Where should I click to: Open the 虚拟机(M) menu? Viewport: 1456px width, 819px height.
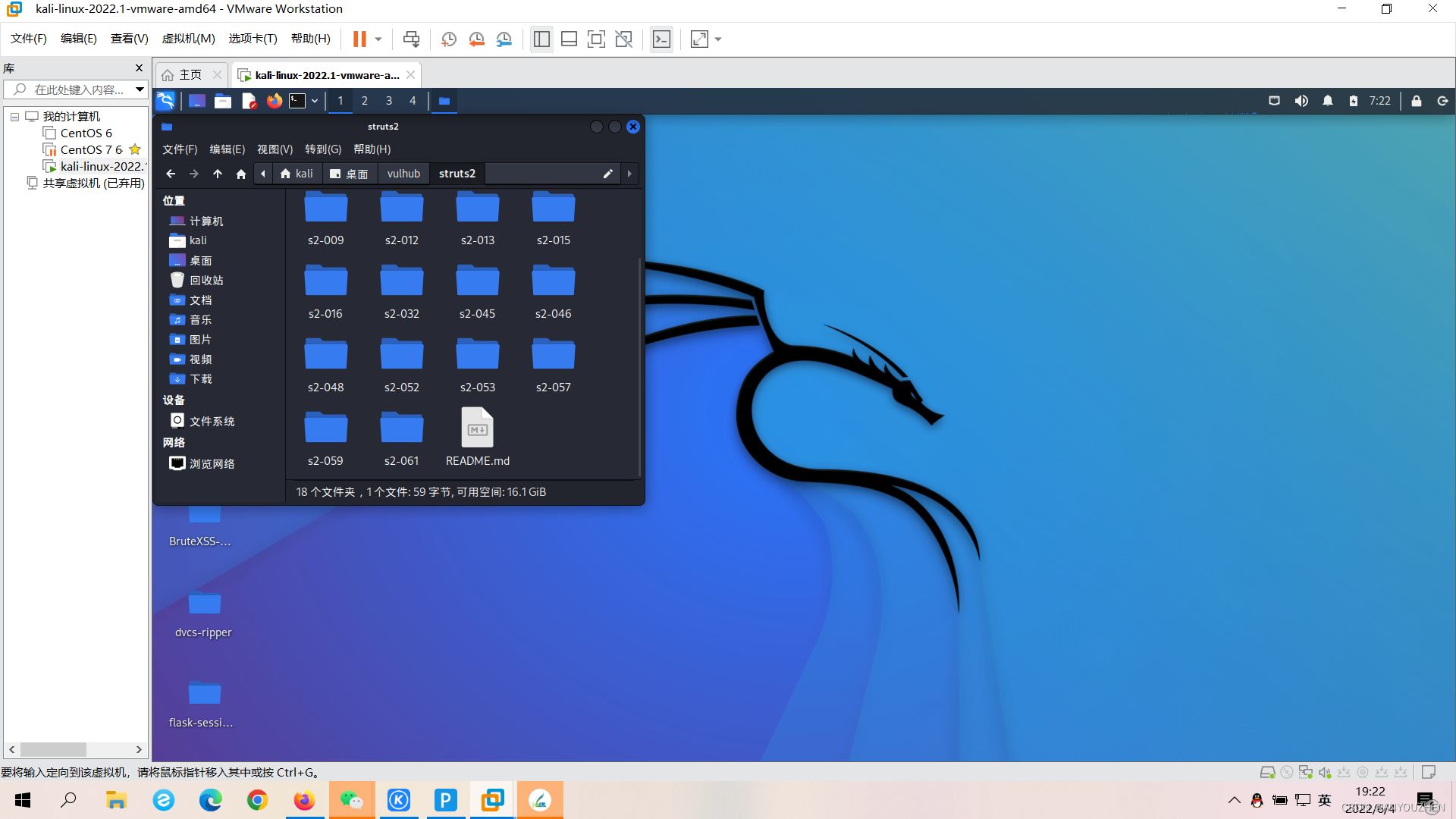coord(188,39)
